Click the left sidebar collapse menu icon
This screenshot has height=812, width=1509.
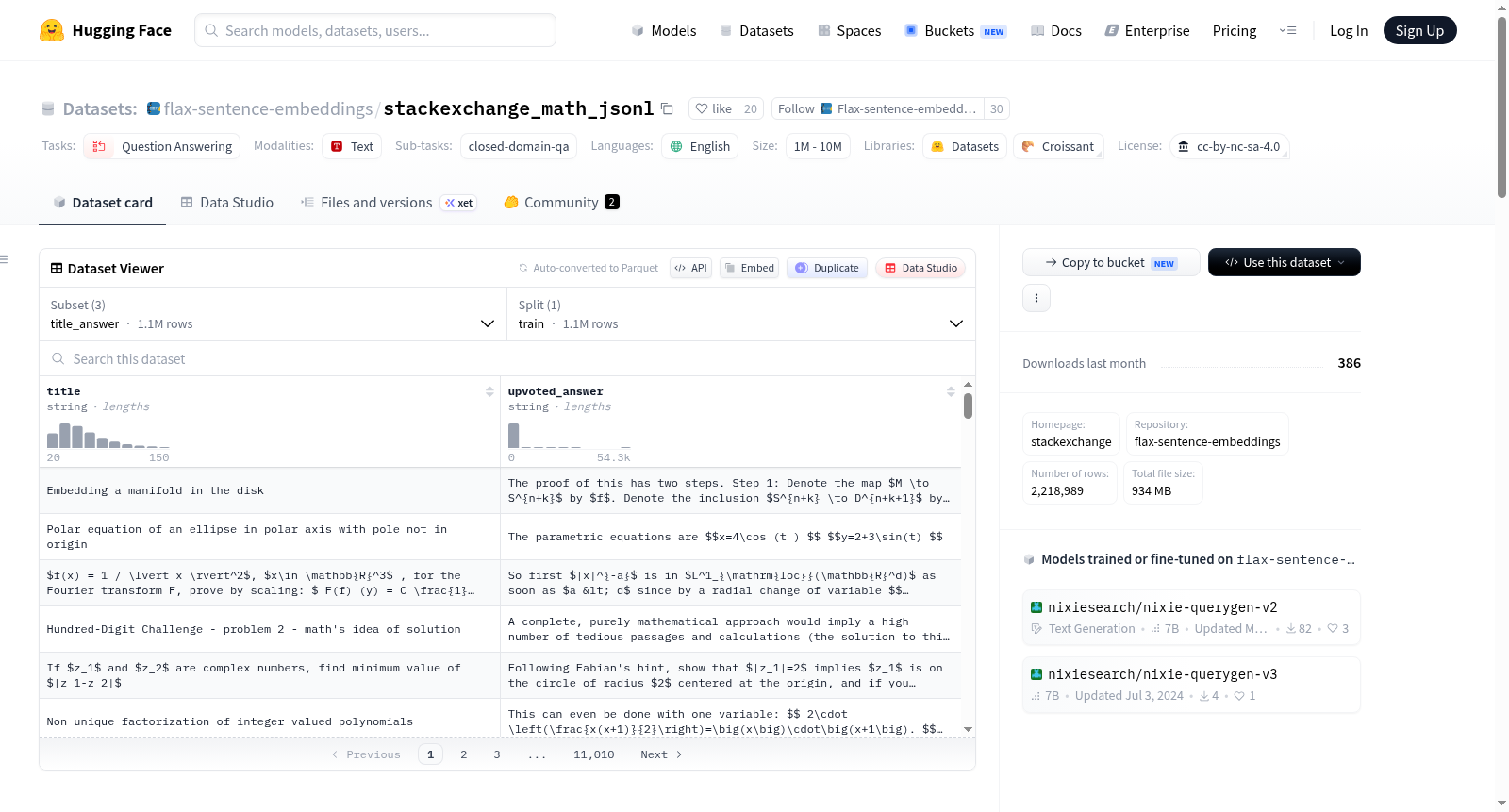5,259
